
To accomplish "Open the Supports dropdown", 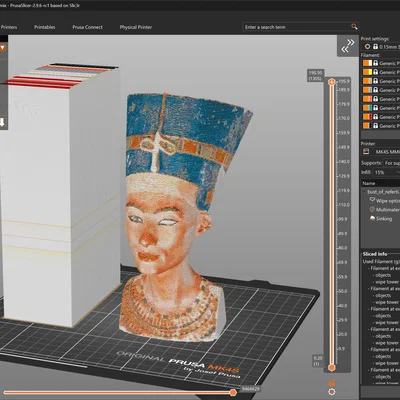I will (391, 163).
